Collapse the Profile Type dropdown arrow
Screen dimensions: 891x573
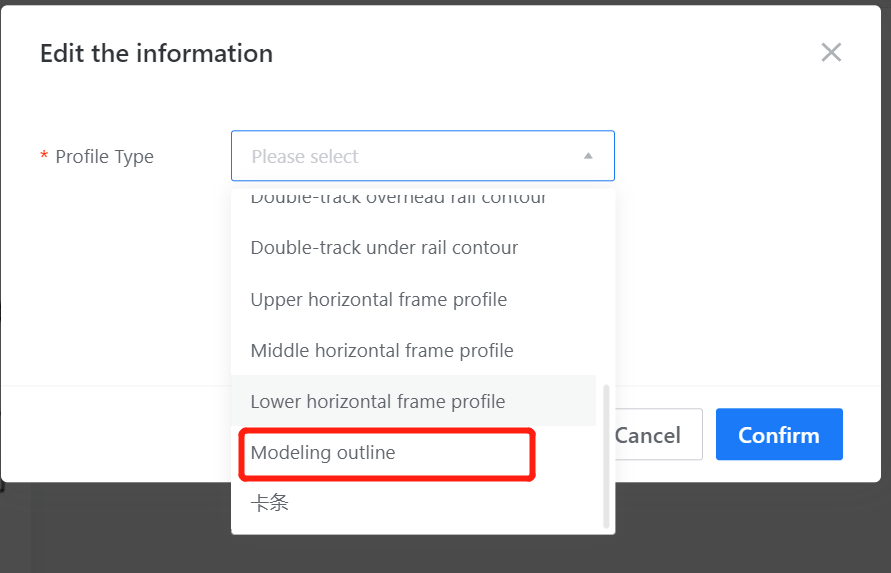[x=588, y=156]
